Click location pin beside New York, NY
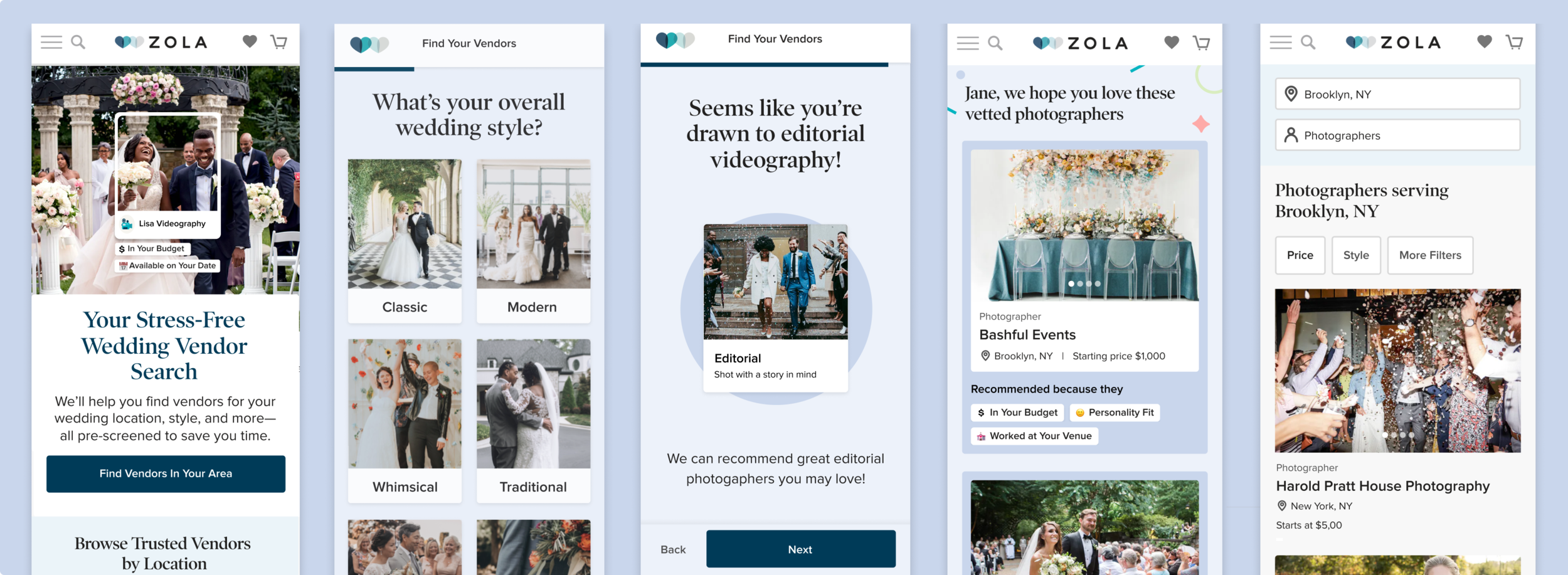Image resolution: width=1568 pixels, height=575 pixels. (1282, 505)
